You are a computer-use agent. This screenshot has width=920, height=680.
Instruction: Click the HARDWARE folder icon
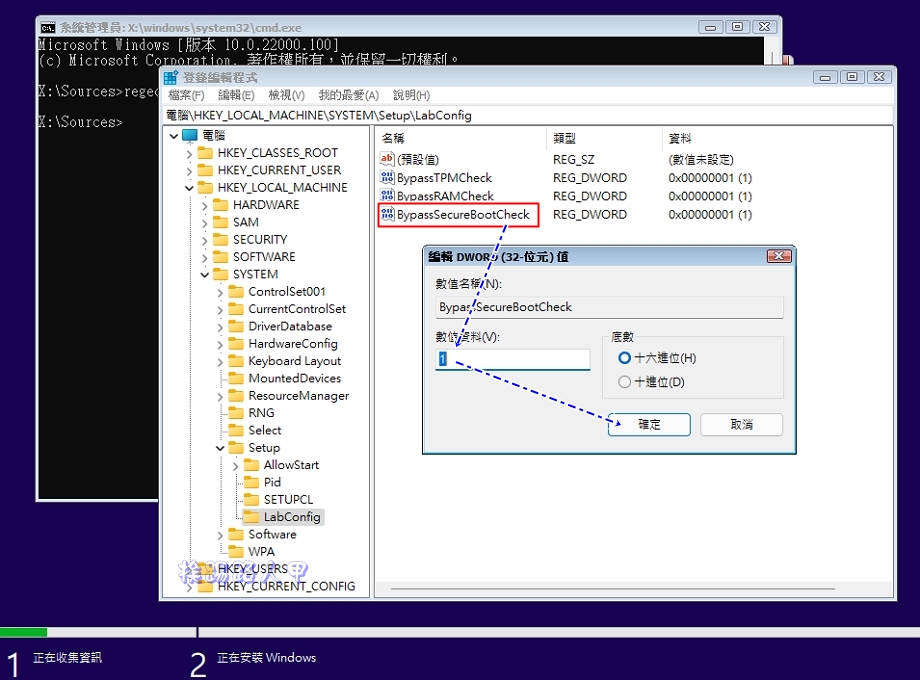pos(221,205)
